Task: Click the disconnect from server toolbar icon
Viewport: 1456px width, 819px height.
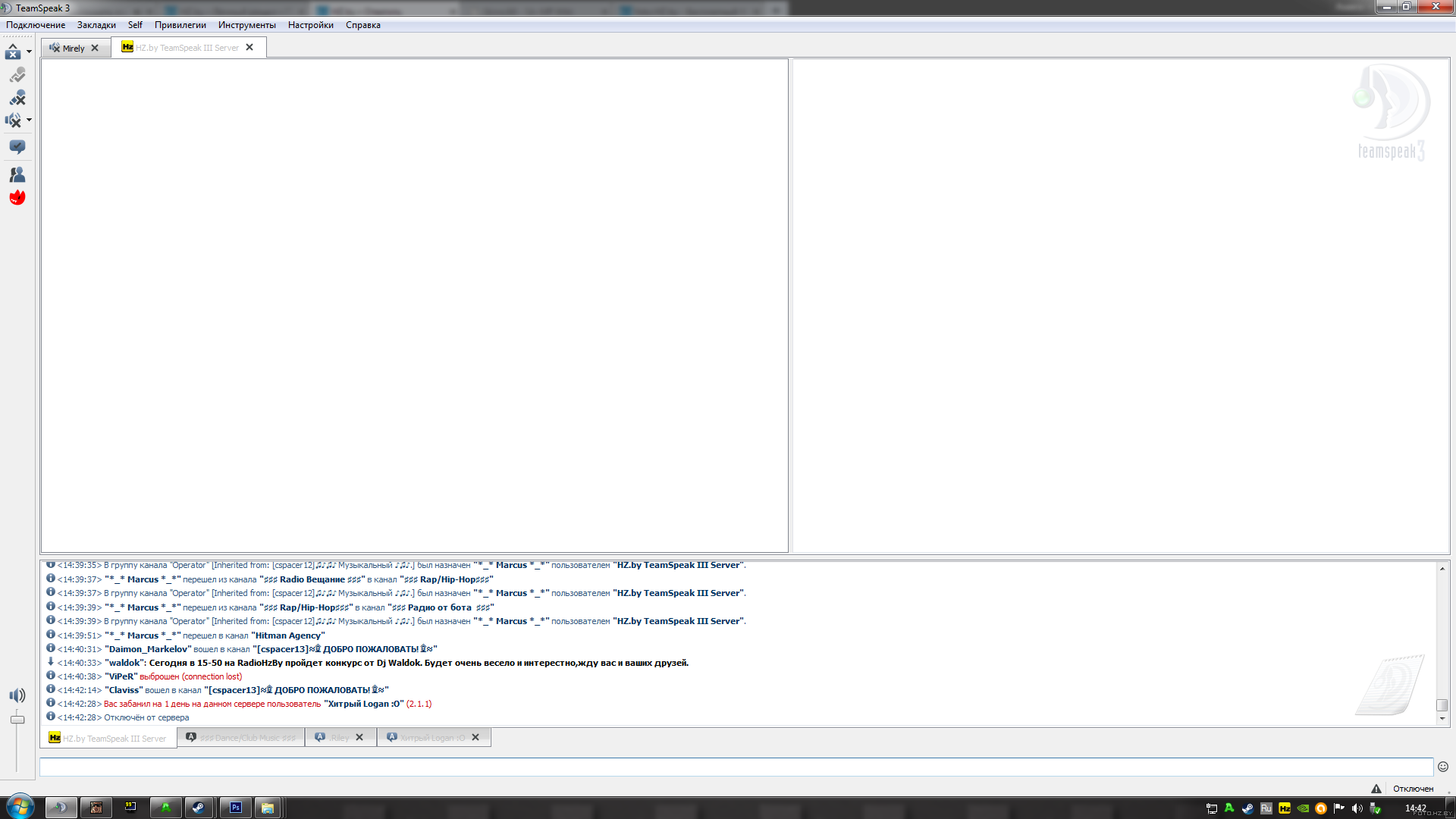Action: click(13, 52)
